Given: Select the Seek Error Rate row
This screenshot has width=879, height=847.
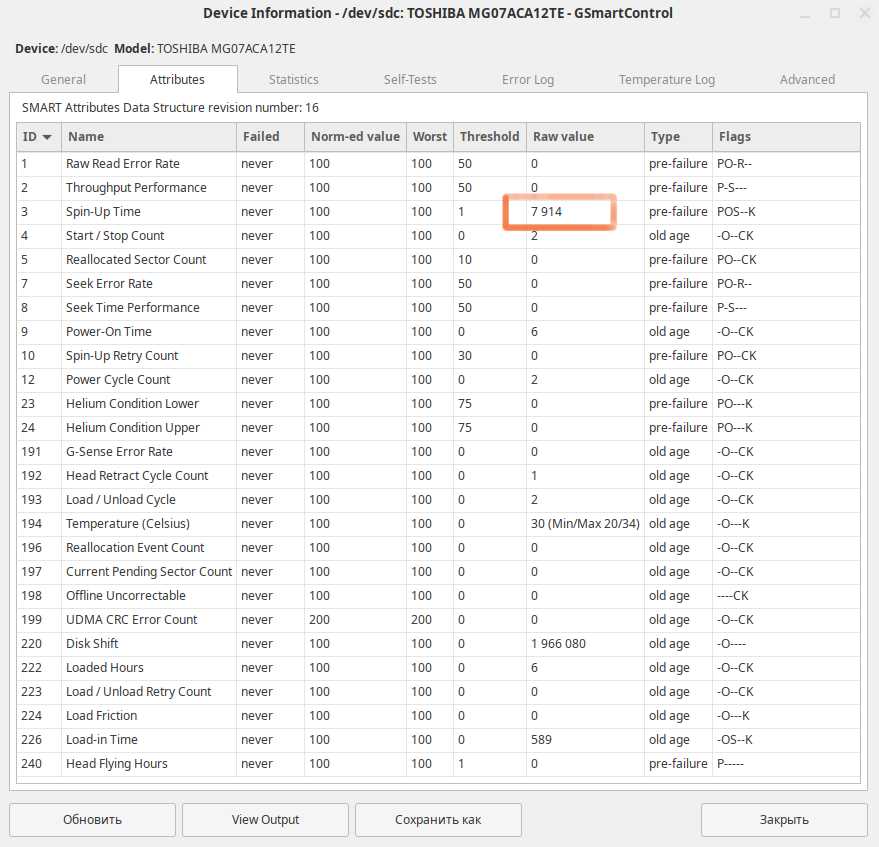Looking at the screenshot, I should pos(438,284).
